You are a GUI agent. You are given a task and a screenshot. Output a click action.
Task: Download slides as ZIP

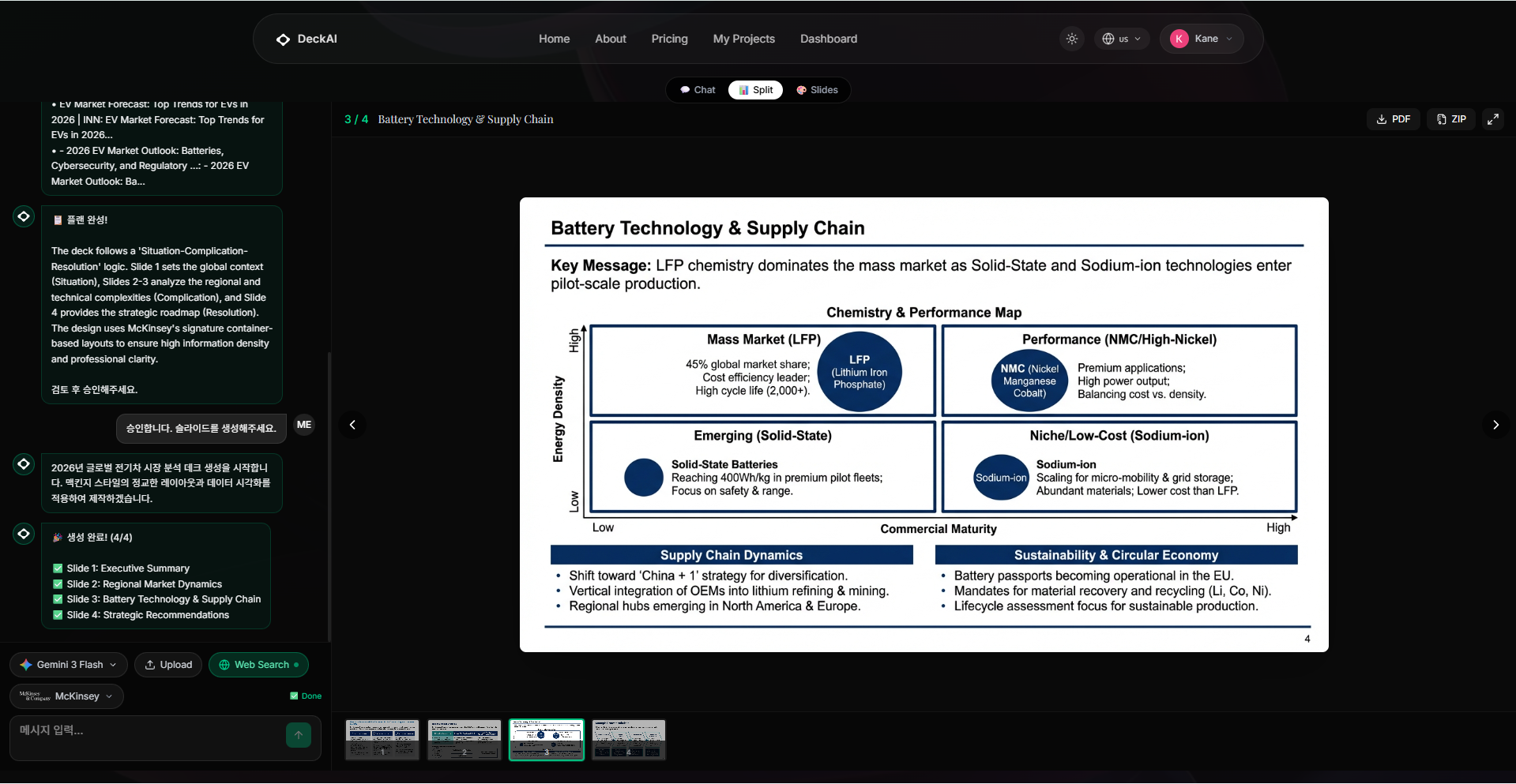1451,119
